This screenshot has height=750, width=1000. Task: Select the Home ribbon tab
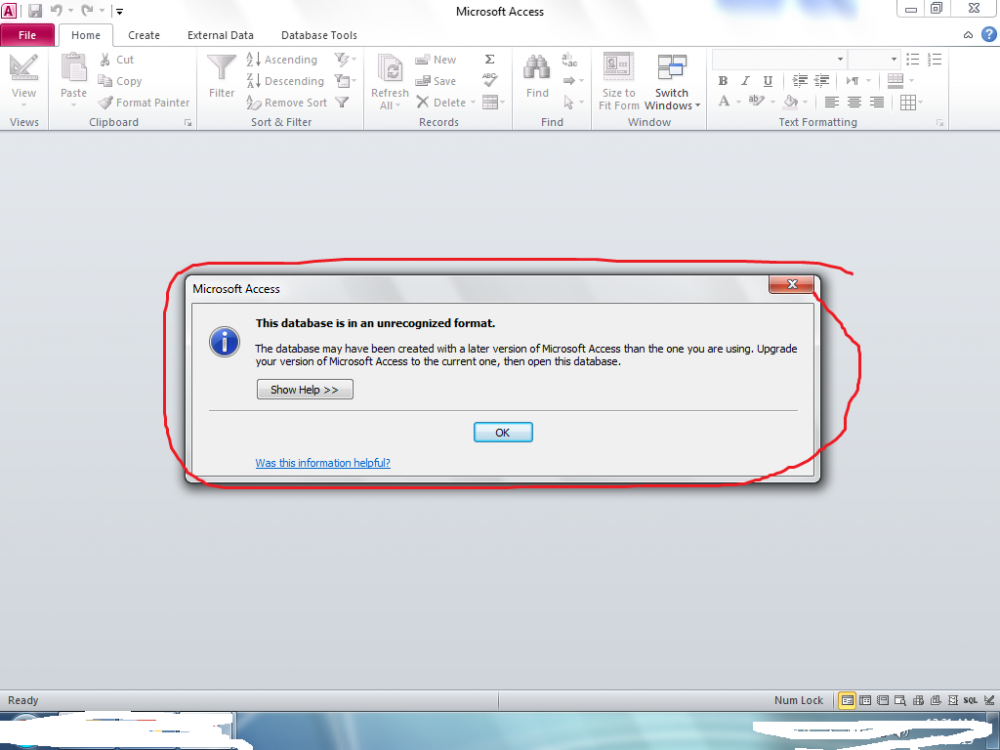point(85,35)
